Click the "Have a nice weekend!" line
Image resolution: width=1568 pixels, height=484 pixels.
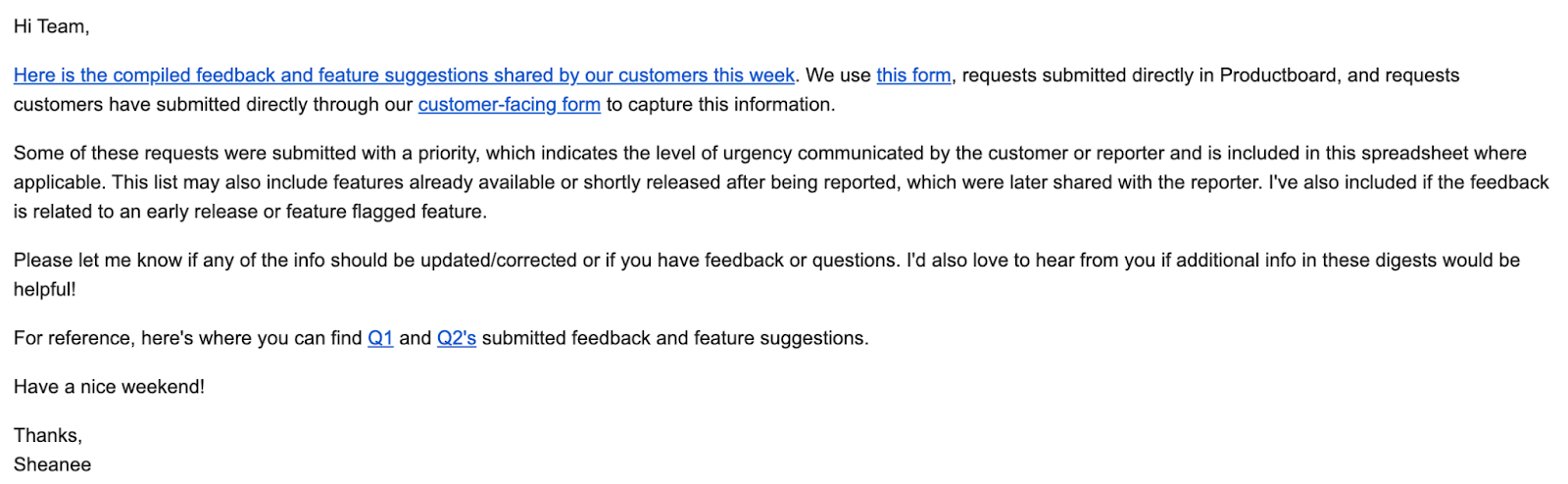109,387
